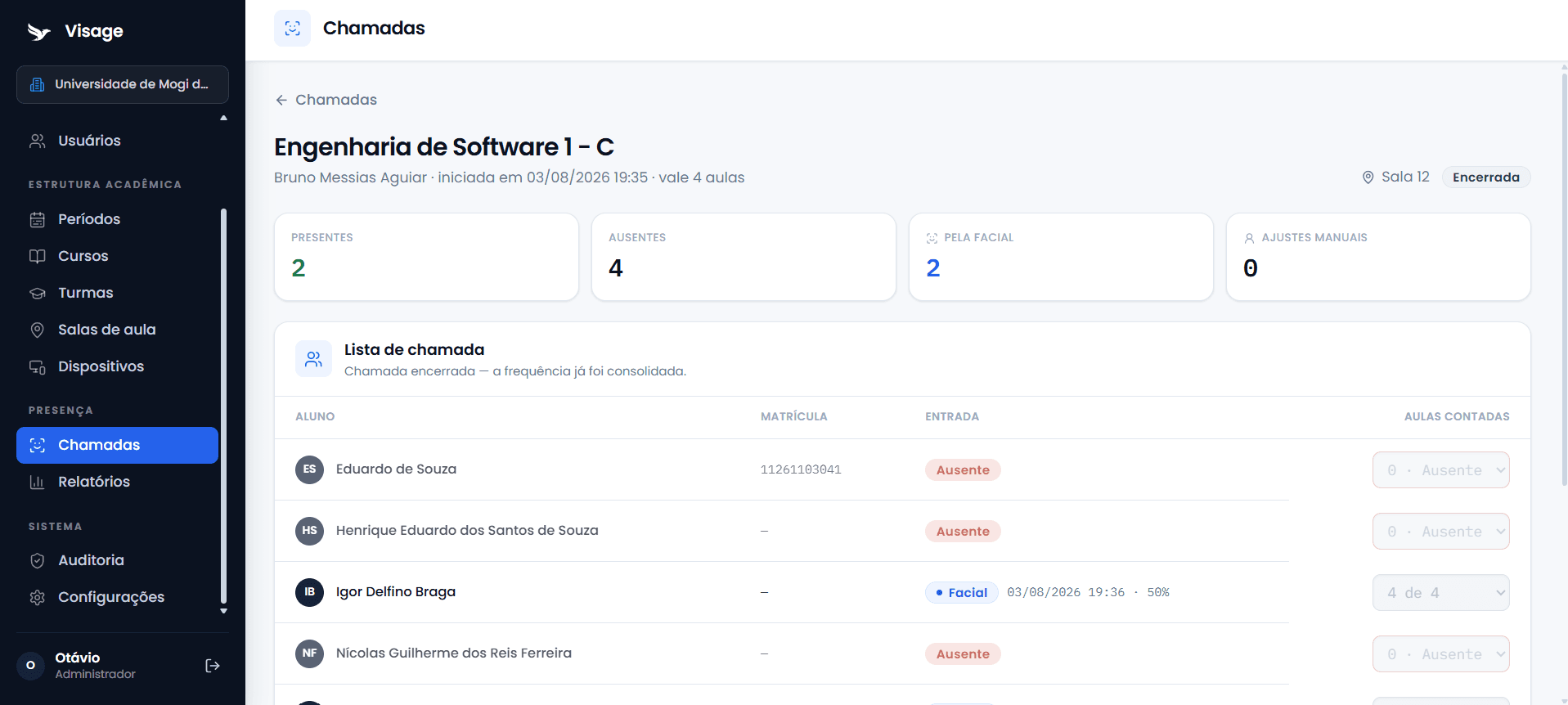The width and height of the screenshot is (1568, 705).
Task: Click the Pela Facial summary card
Action: 1061,257
